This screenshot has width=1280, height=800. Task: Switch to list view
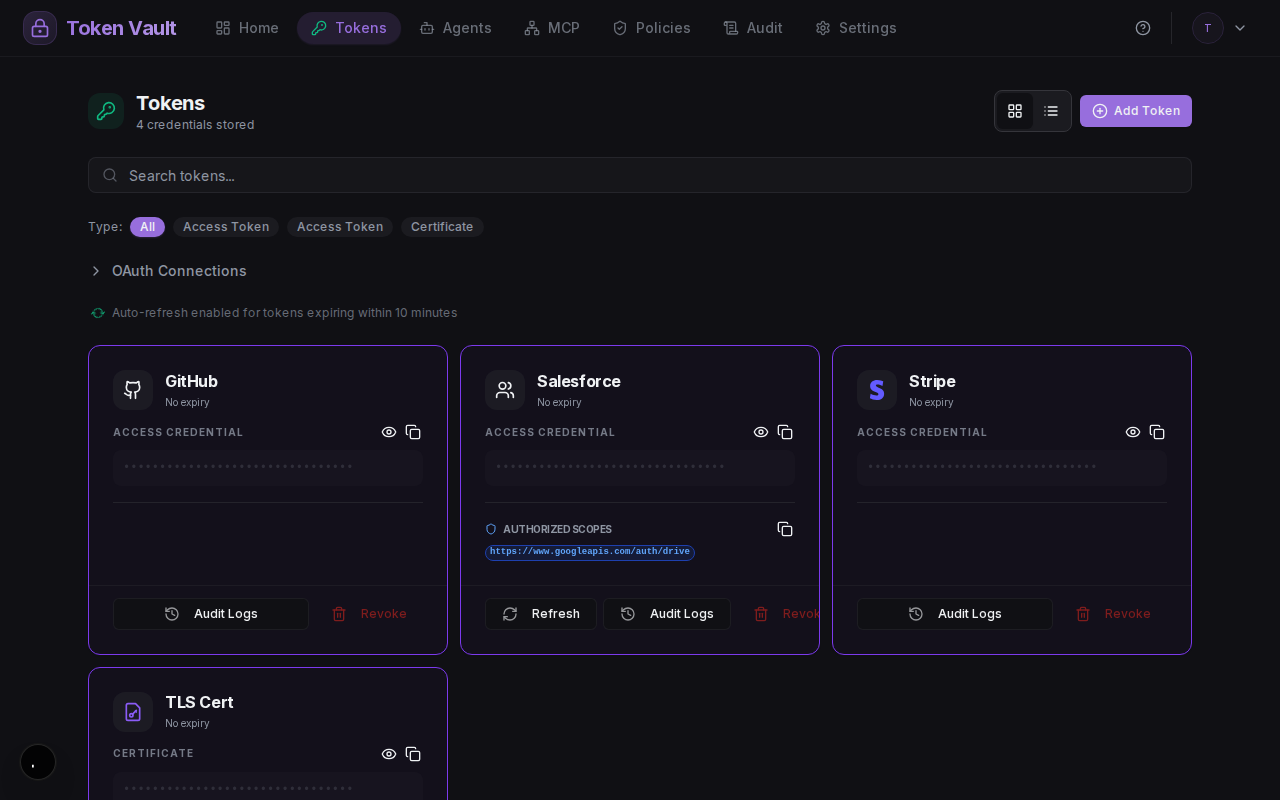pos(1051,111)
